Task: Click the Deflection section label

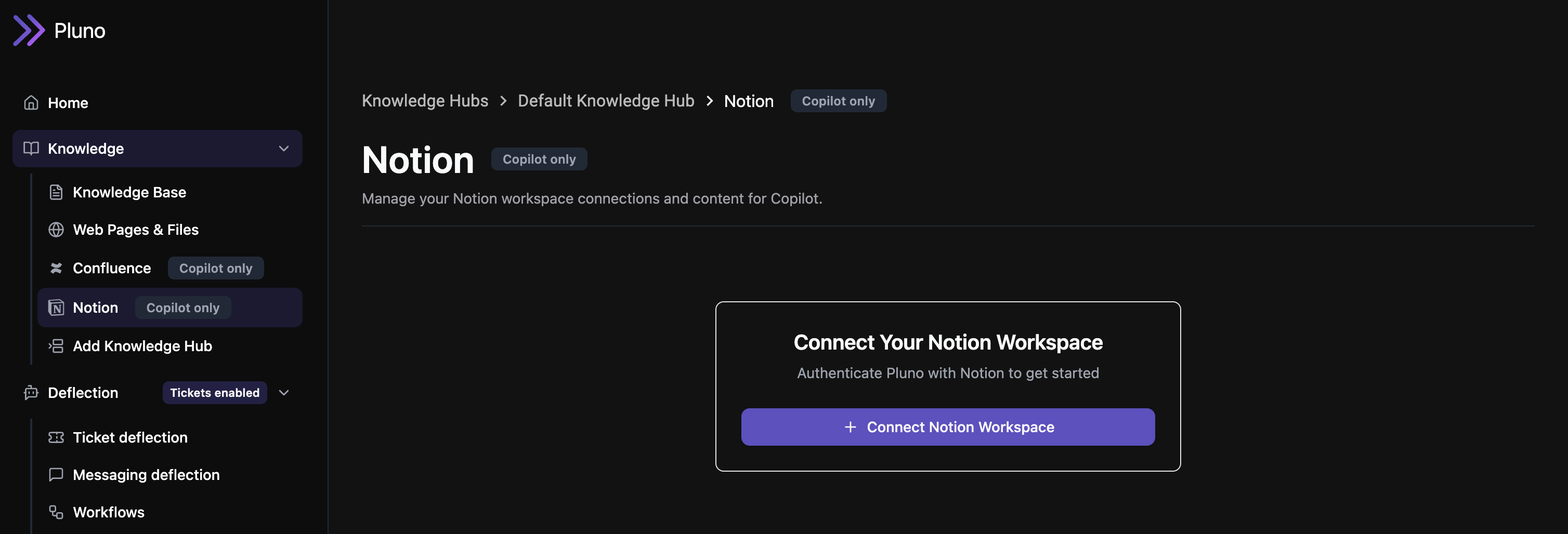Action: tap(83, 393)
